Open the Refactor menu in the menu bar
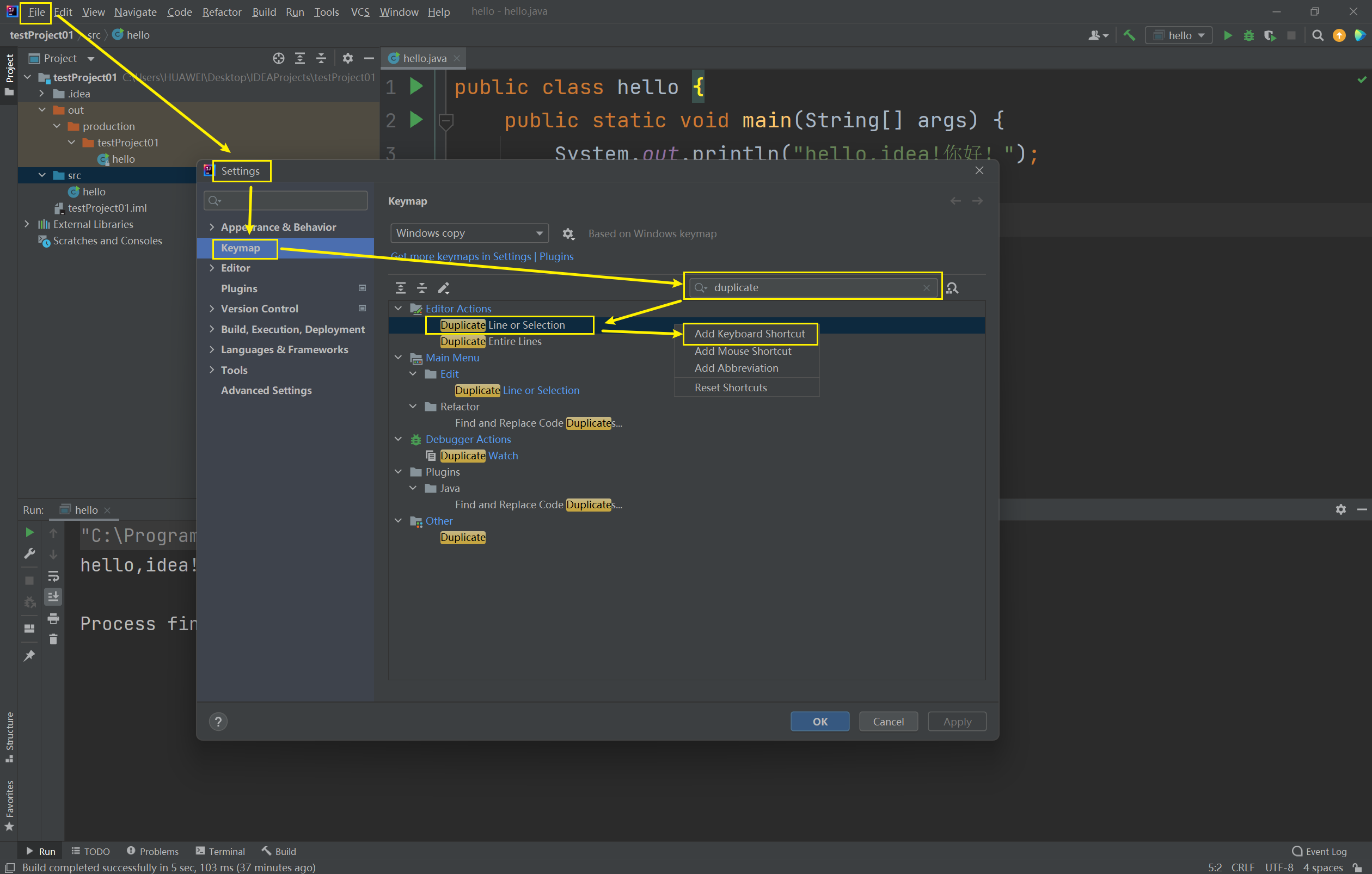The height and width of the screenshot is (874, 1372). [222, 12]
